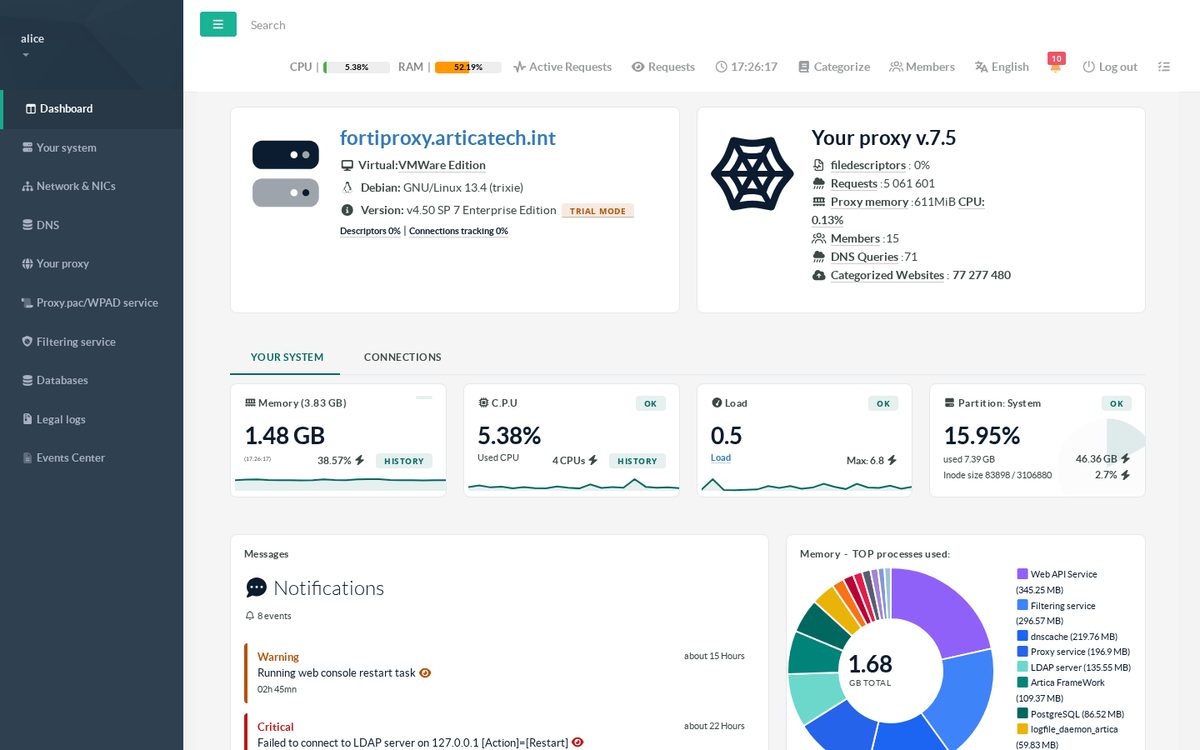
Task: Click the Memory usage sparkline chart
Action: pos(340,483)
